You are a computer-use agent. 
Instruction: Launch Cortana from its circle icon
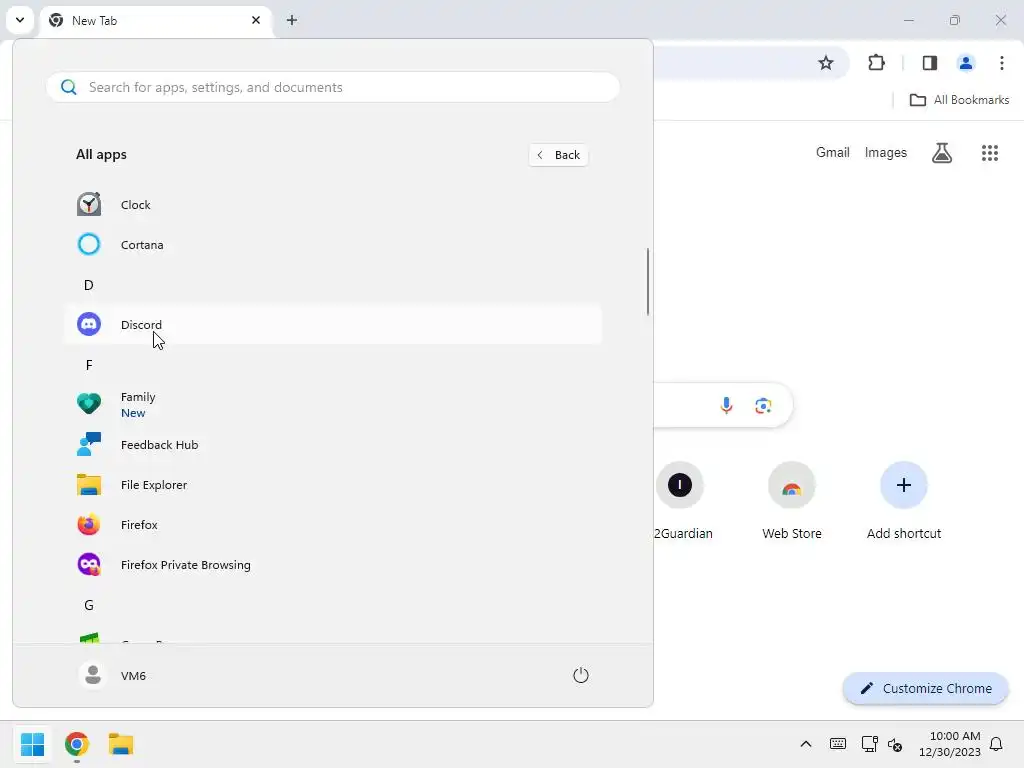pyautogui.click(x=89, y=244)
